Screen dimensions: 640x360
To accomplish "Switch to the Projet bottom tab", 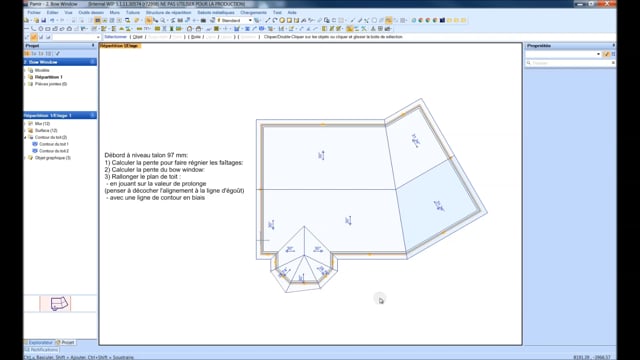I will (x=65, y=342).
